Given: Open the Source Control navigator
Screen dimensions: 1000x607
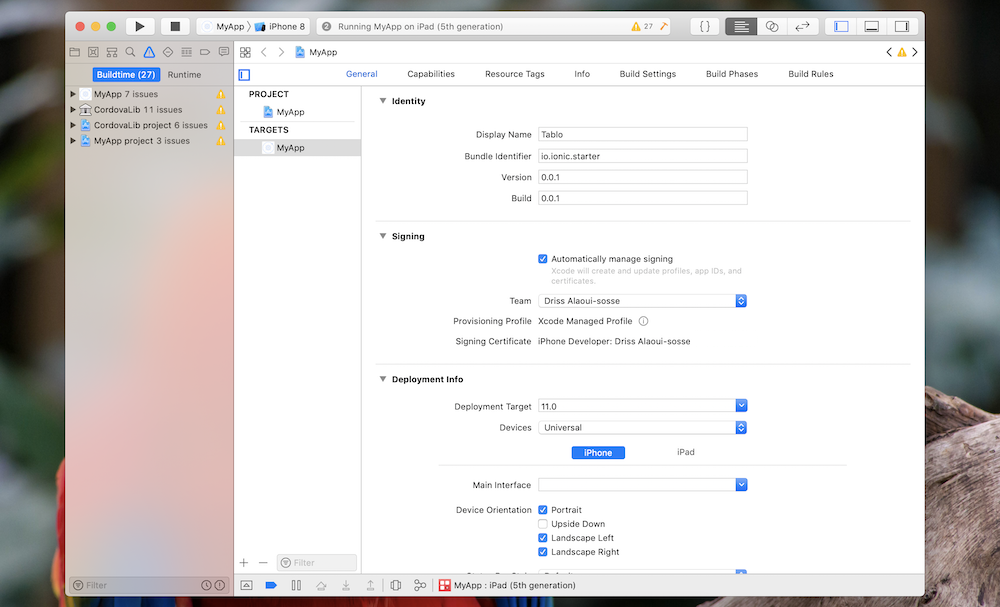Looking at the screenshot, I should point(93,52).
